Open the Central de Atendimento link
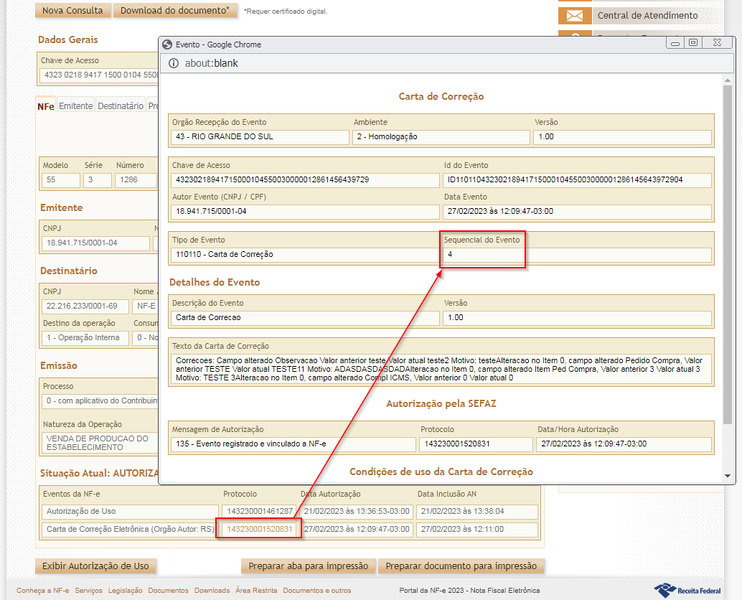 point(647,16)
